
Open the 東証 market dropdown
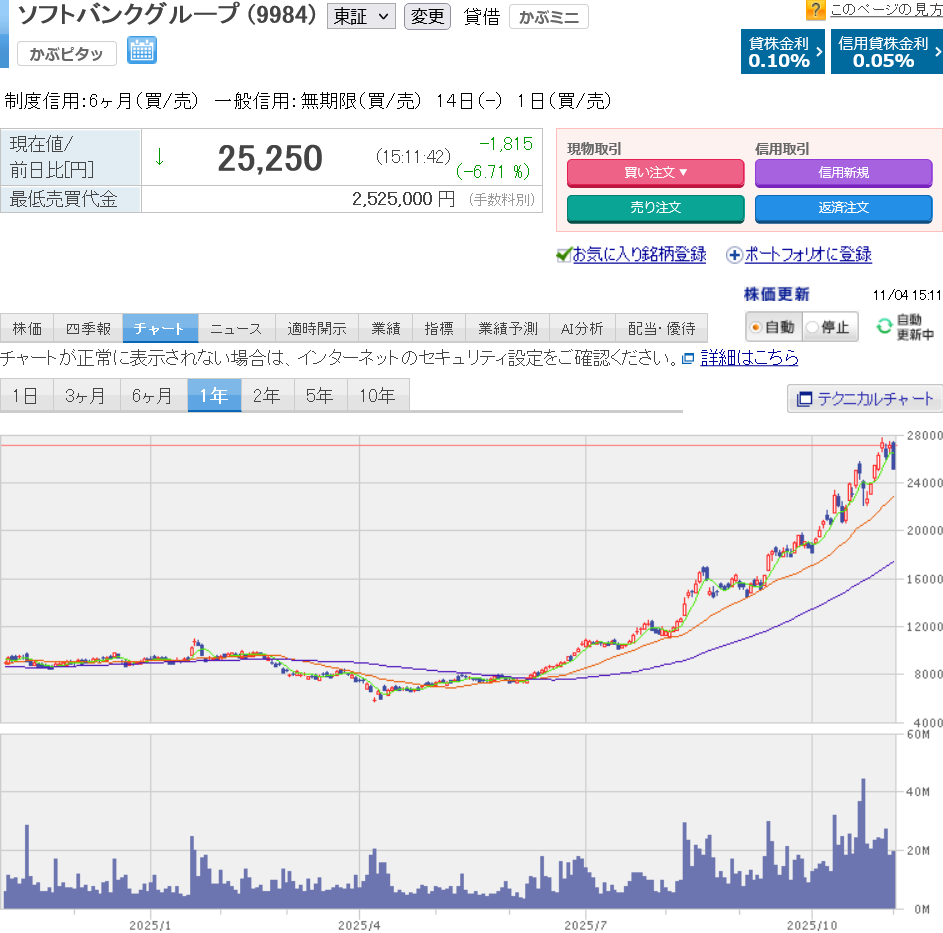tap(361, 17)
